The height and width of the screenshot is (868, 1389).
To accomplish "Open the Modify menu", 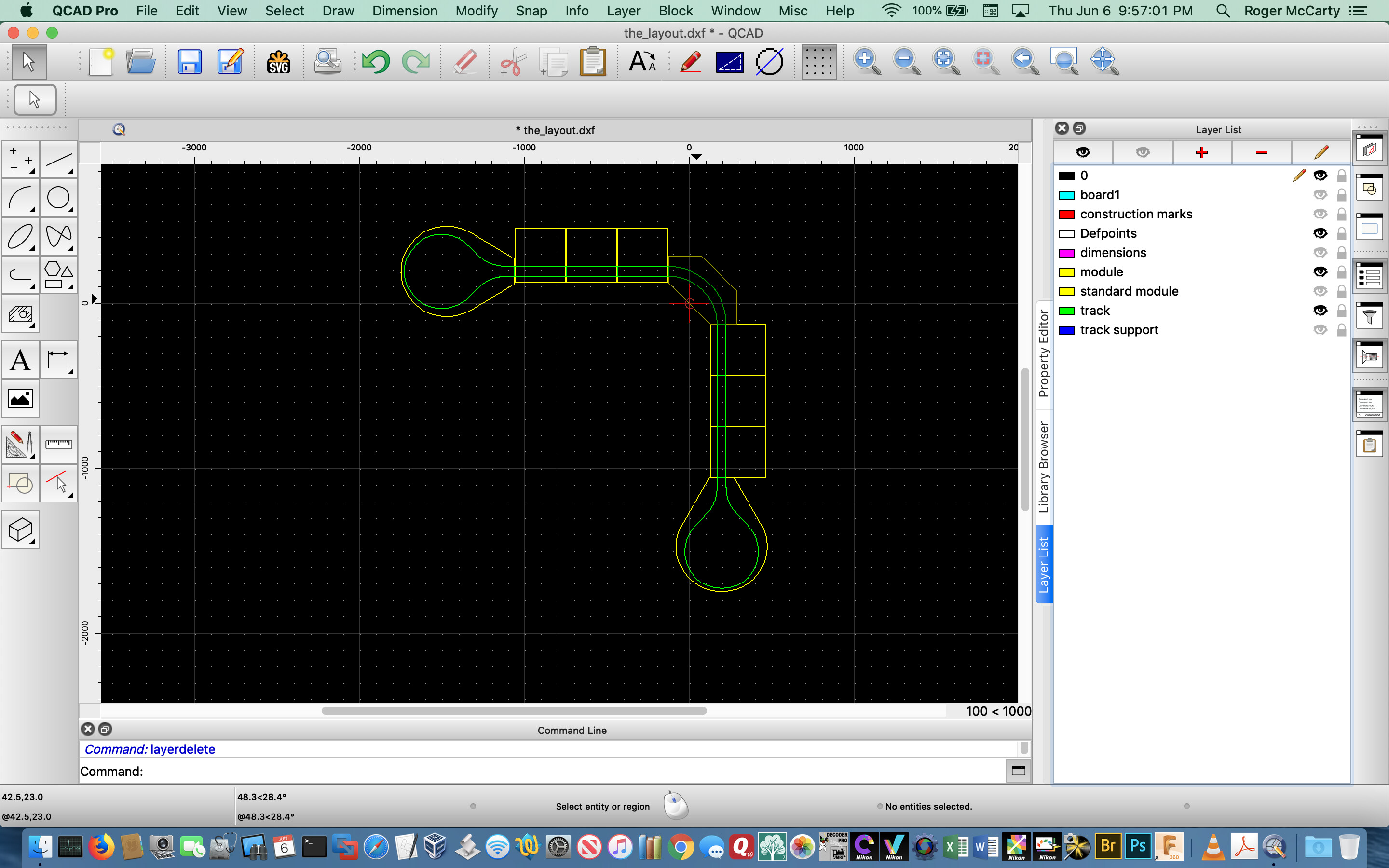I will pyautogui.click(x=477, y=11).
